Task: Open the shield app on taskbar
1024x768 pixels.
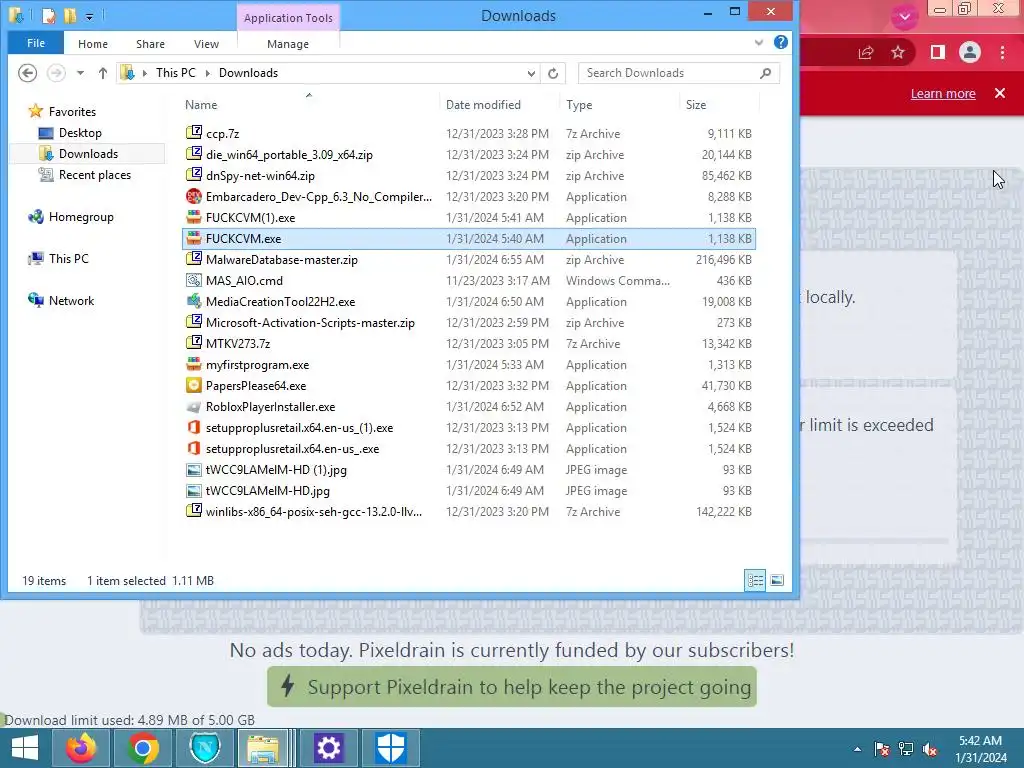Action: point(391,748)
